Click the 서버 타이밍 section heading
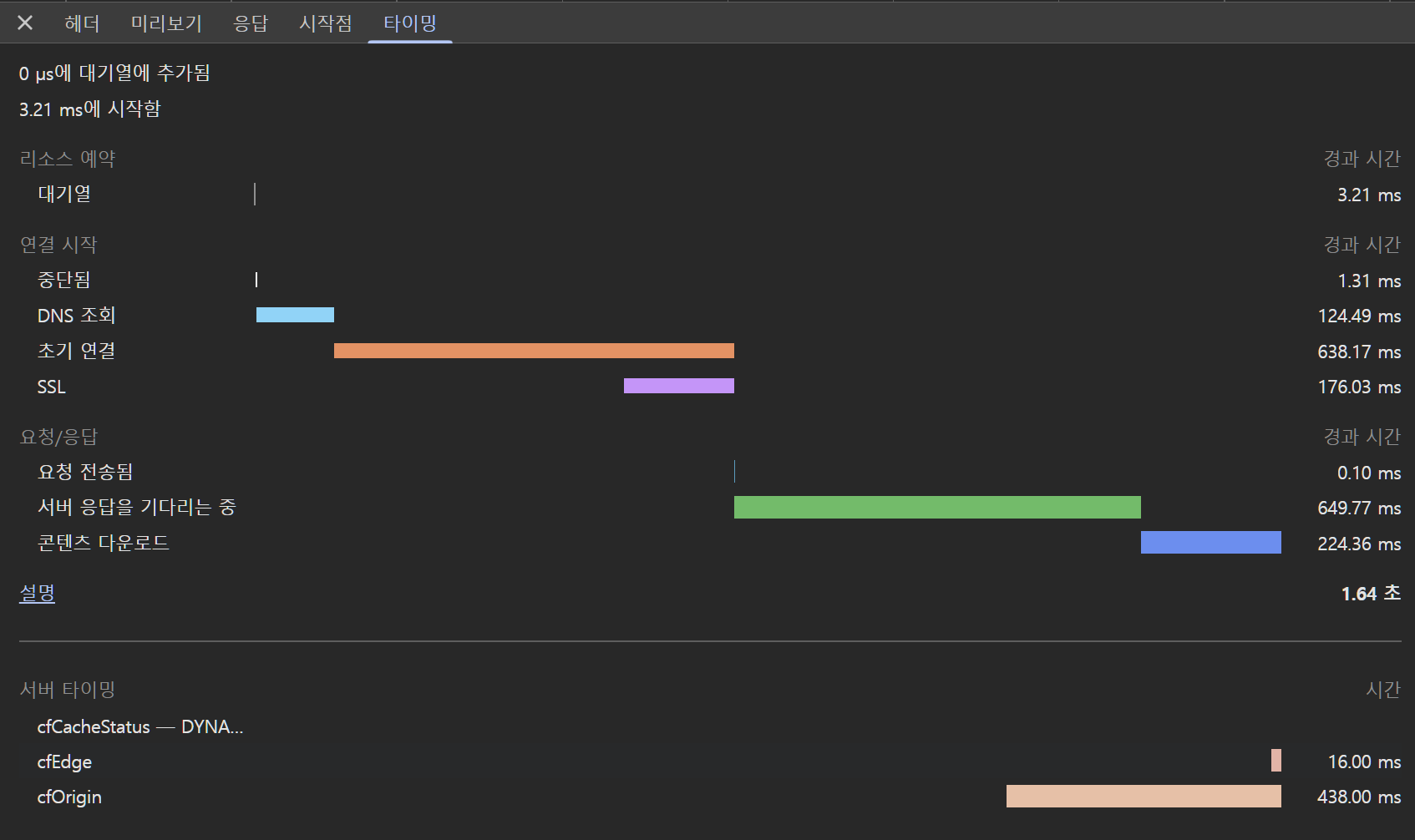This screenshot has height=840, width=1415. point(68,690)
